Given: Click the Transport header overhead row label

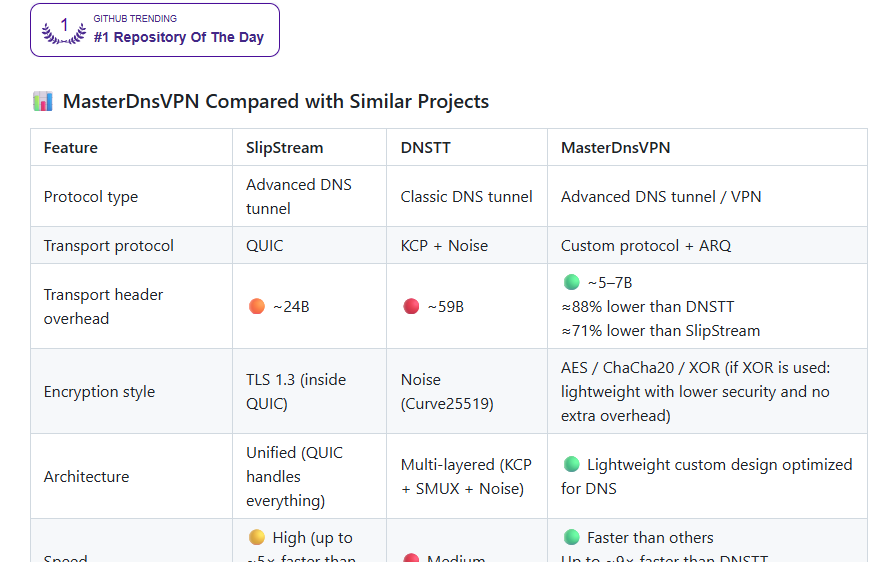Looking at the screenshot, I should tap(103, 307).
